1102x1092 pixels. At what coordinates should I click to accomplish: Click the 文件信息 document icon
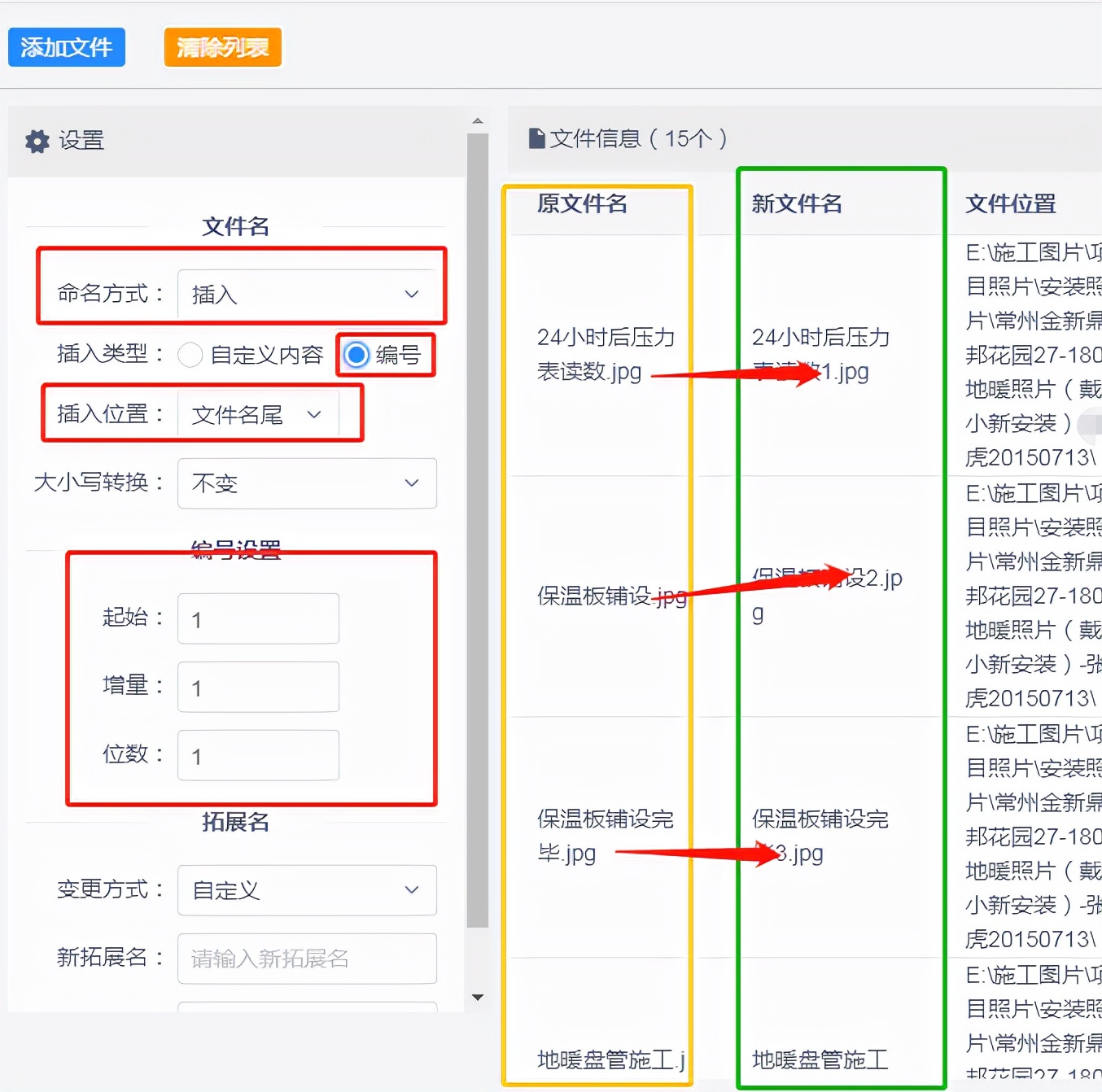click(x=538, y=138)
